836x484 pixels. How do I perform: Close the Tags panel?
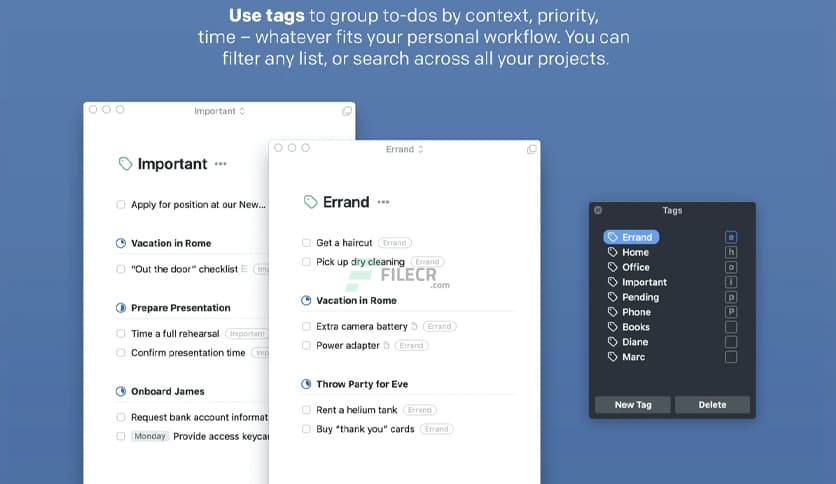(598, 210)
